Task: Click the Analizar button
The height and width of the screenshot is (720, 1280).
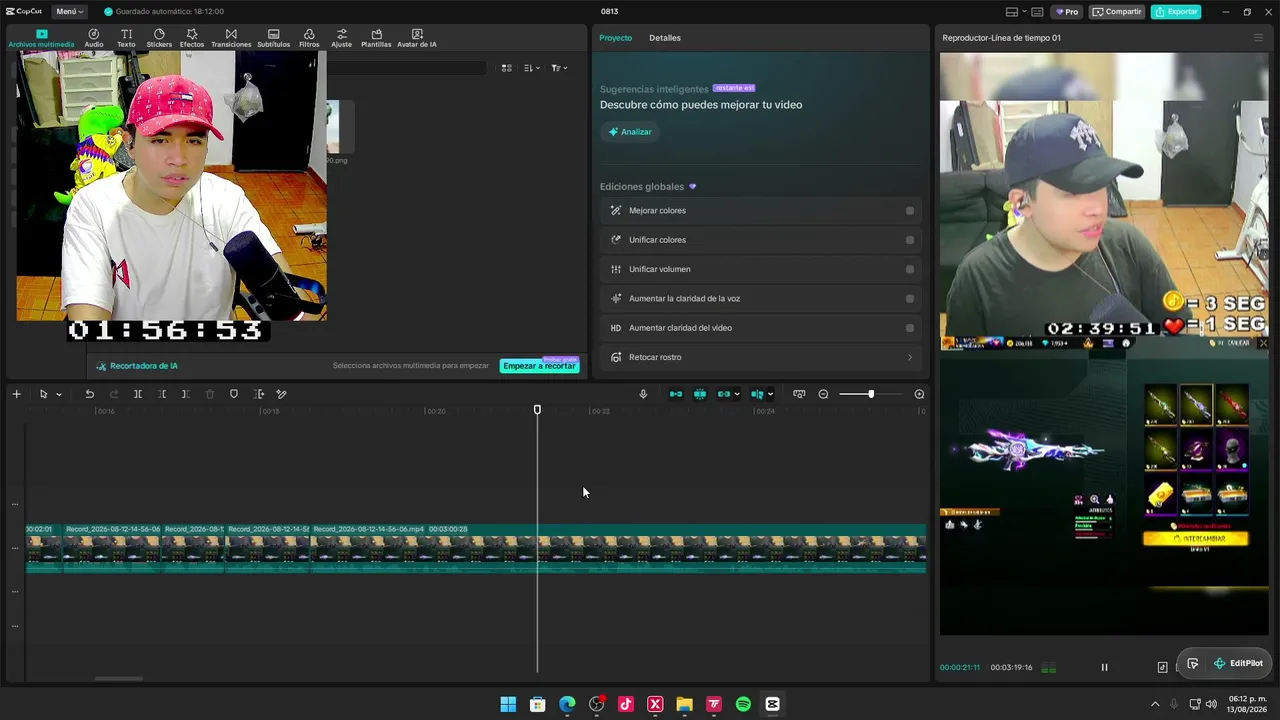Action: (x=630, y=132)
